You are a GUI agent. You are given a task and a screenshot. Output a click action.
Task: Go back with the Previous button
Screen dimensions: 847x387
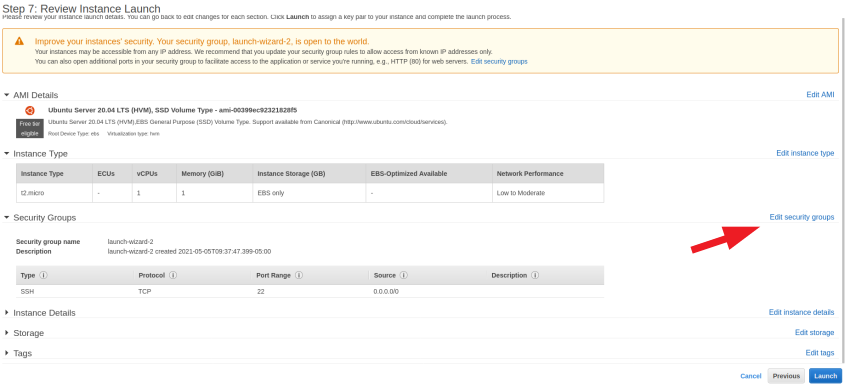click(786, 376)
